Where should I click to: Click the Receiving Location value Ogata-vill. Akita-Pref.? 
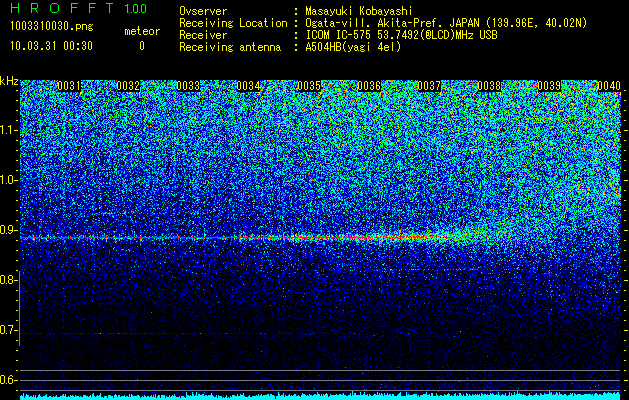pos(375,23)
